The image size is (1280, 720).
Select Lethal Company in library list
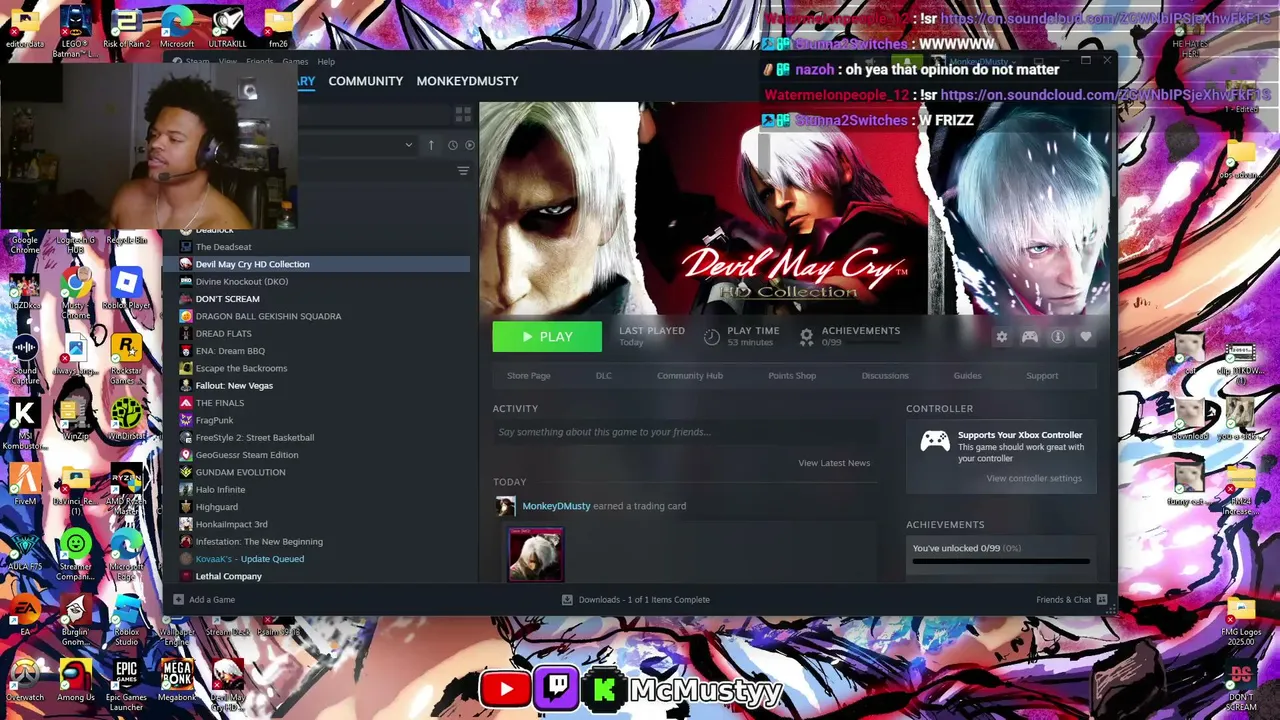pos(228,577)
